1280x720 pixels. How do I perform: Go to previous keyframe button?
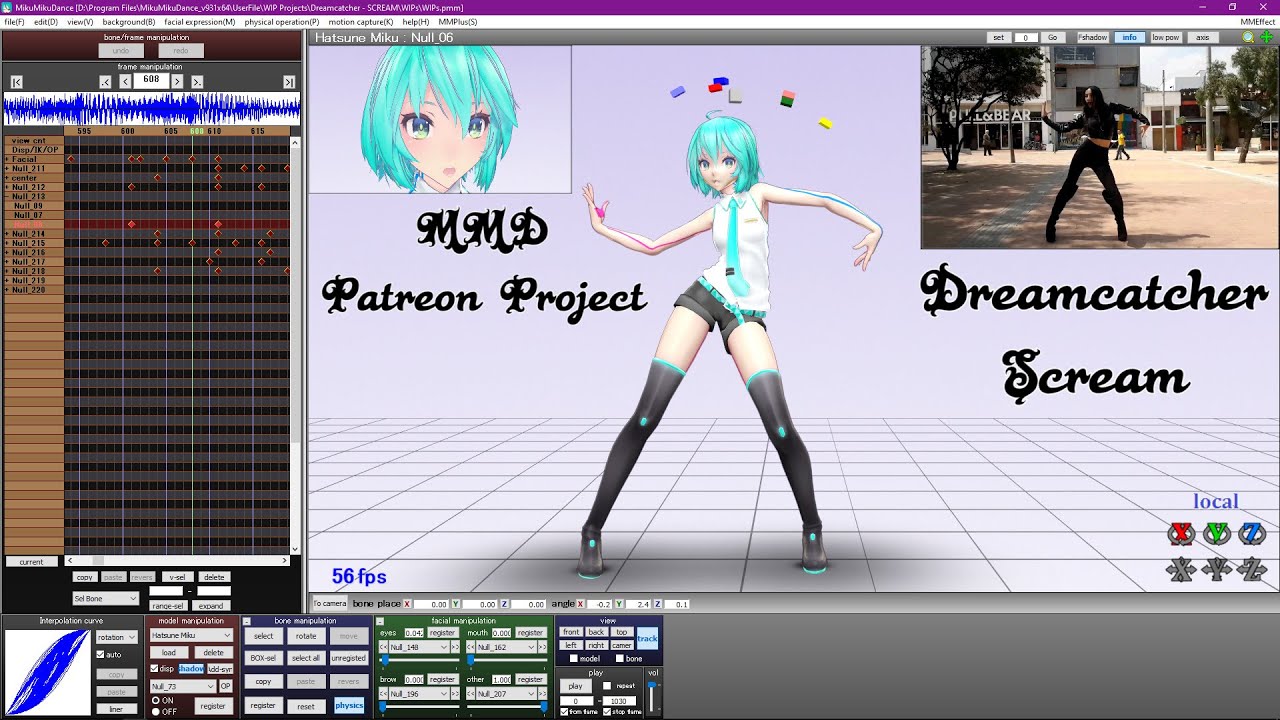click(x=105, y=82)
